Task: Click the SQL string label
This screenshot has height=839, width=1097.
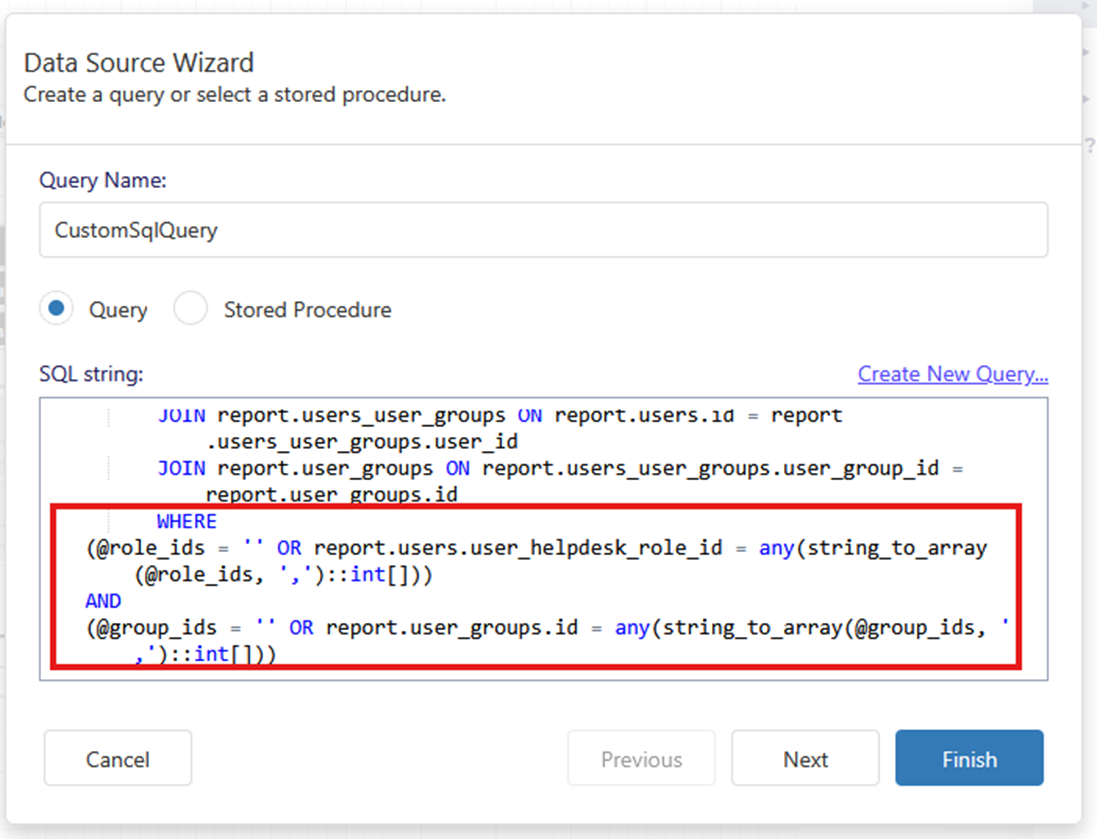Action: [x=91, y=374]
